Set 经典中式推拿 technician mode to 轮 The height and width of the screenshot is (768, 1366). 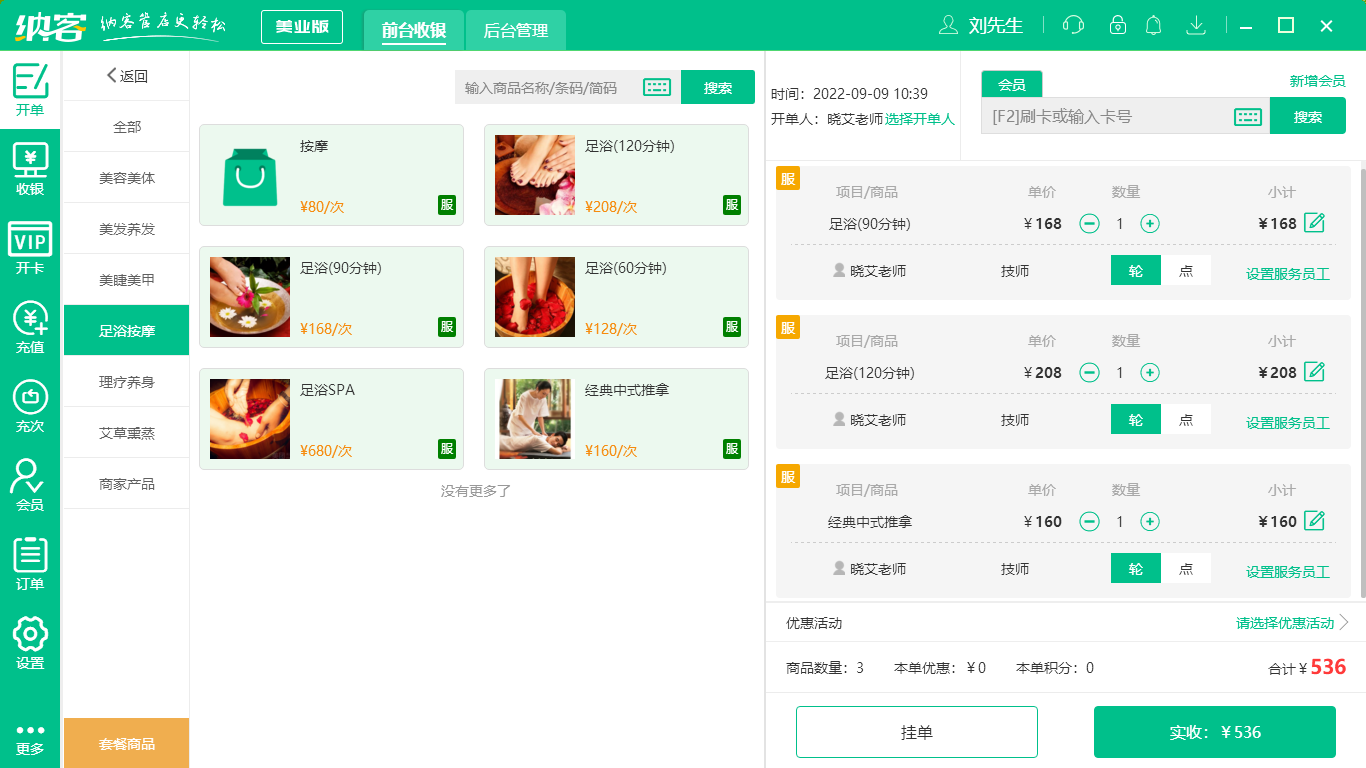(x=1135, y=567)
